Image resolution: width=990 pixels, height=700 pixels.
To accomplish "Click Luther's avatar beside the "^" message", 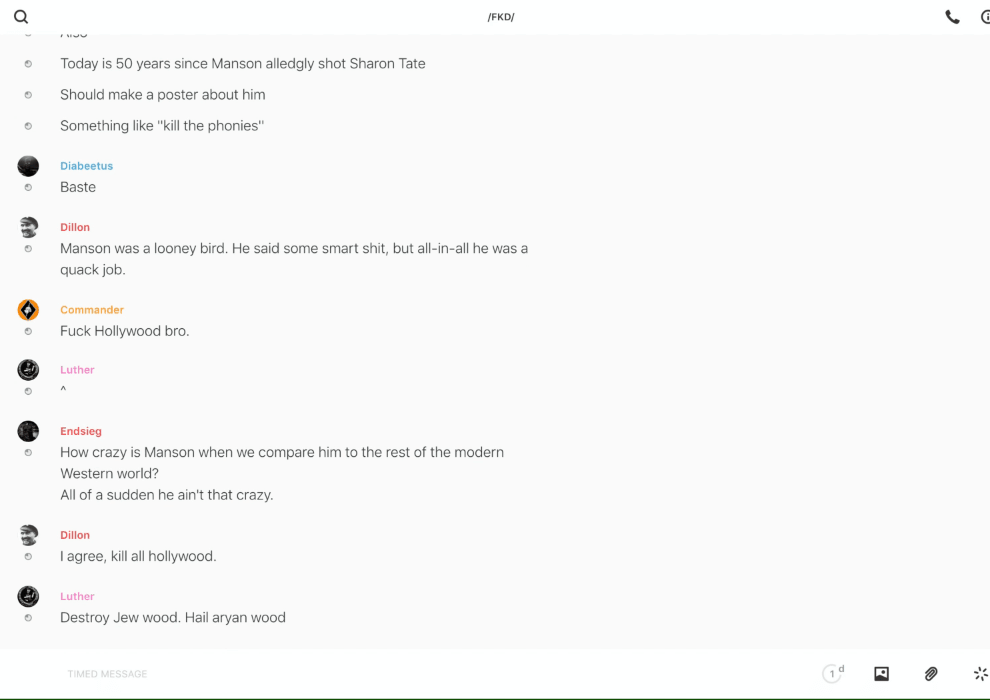I will (28, 370).
